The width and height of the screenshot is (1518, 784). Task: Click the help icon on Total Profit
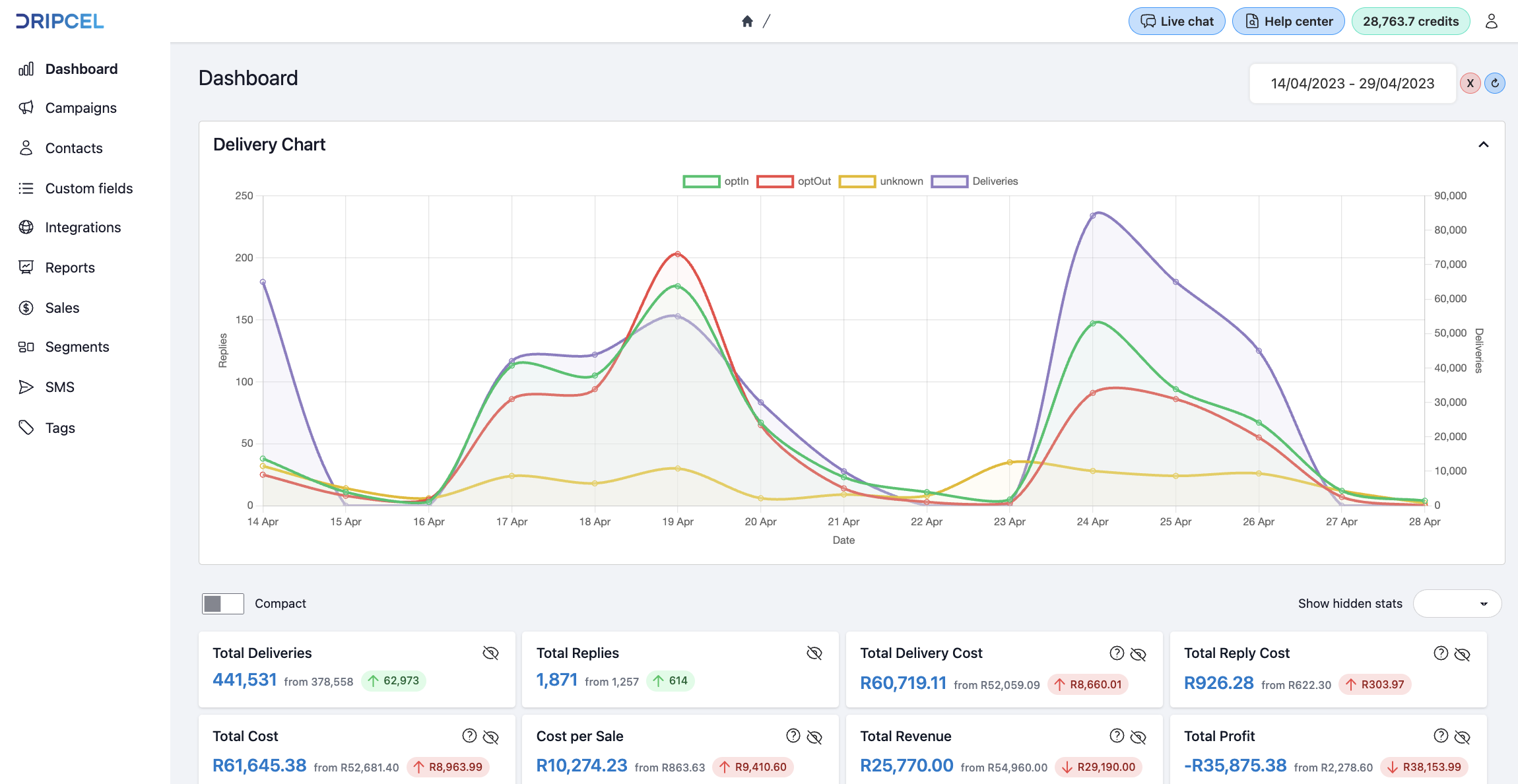[1441, 736]
